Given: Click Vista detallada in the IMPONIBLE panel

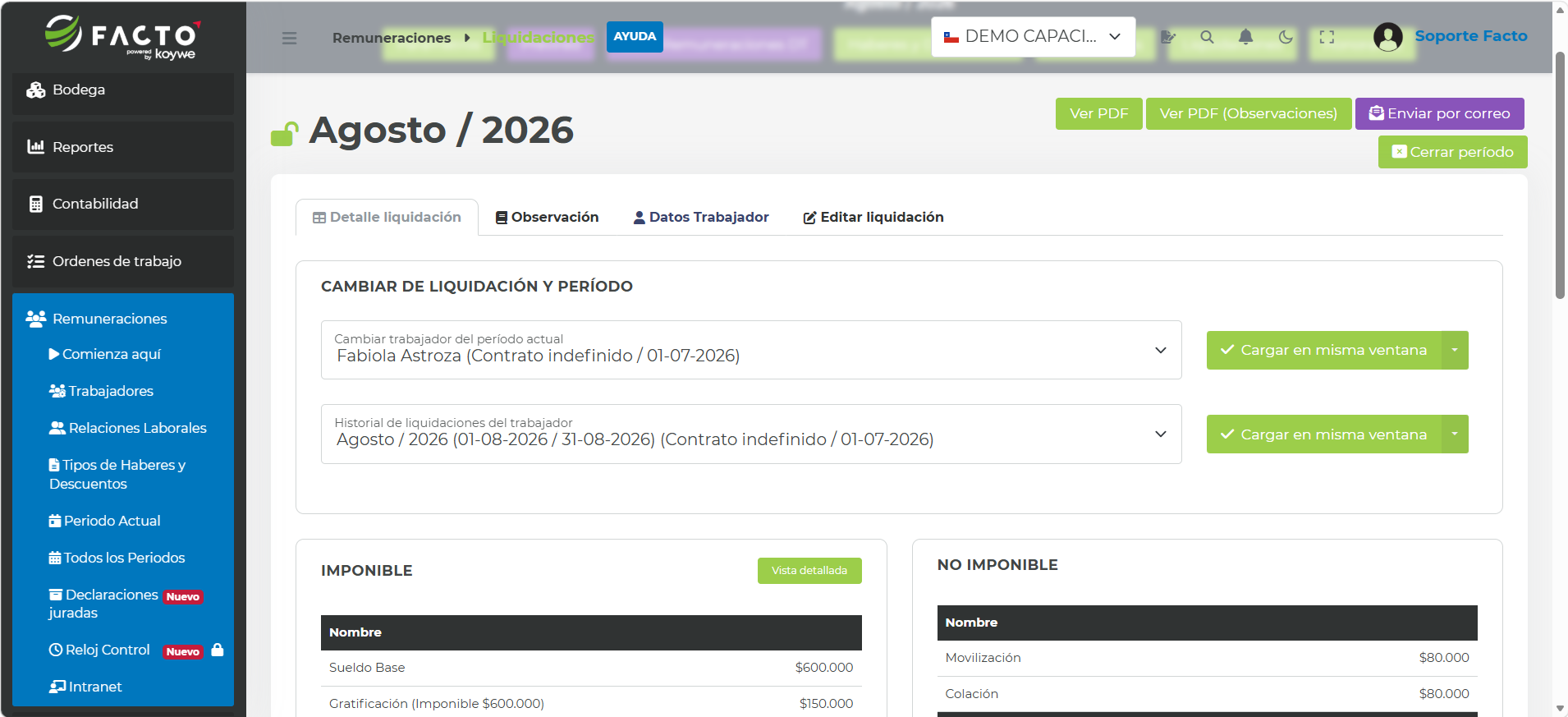Looking at the screenshot, I should click(809, 571).
